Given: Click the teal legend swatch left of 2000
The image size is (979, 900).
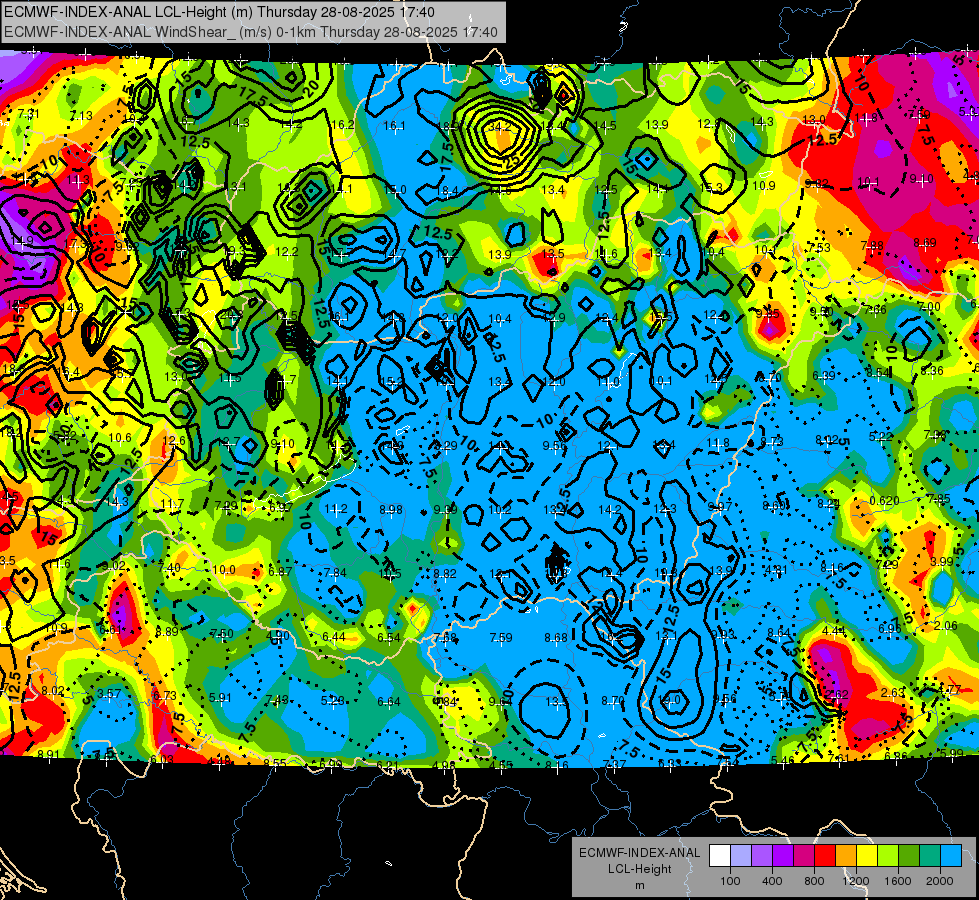Looking at the screenshot, I should (930, 856).
